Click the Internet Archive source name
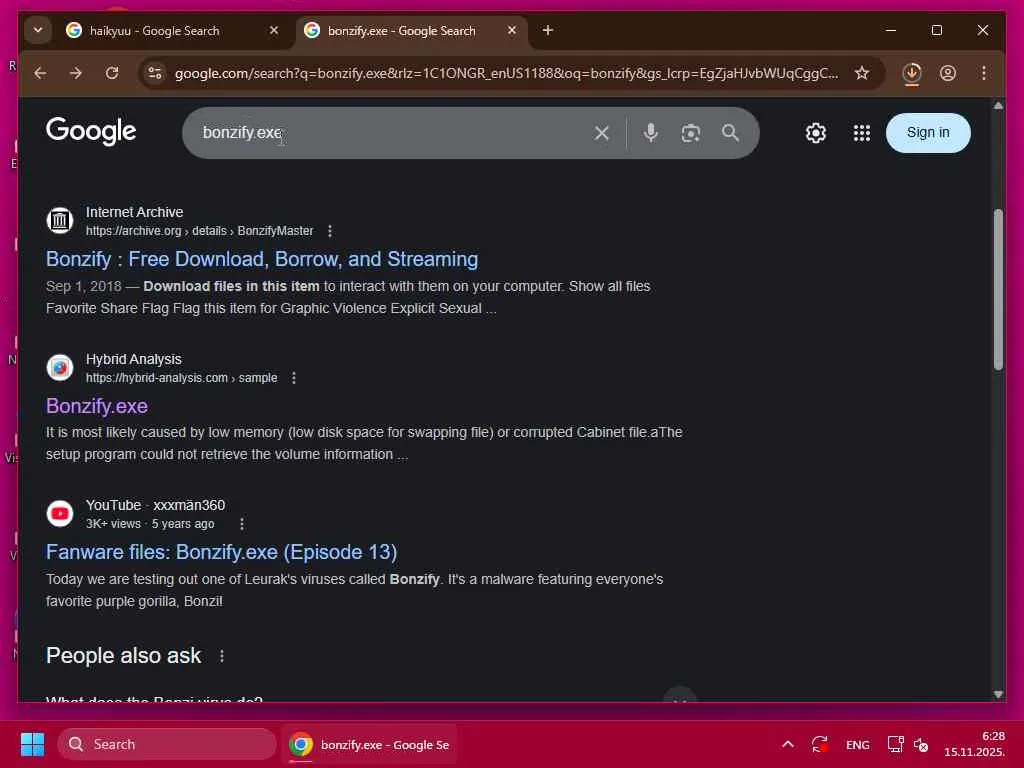The height and width of the screenshot is (768, 1024). (x=135, y=212)
